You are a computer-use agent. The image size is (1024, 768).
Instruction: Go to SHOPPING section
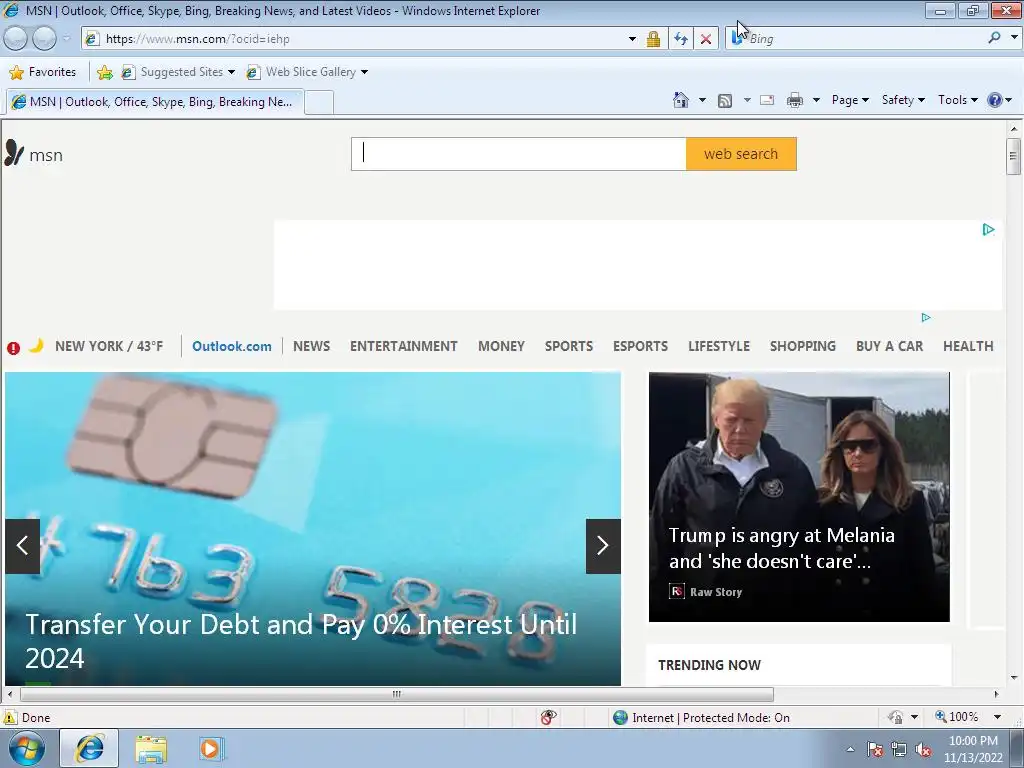[803, 346]
